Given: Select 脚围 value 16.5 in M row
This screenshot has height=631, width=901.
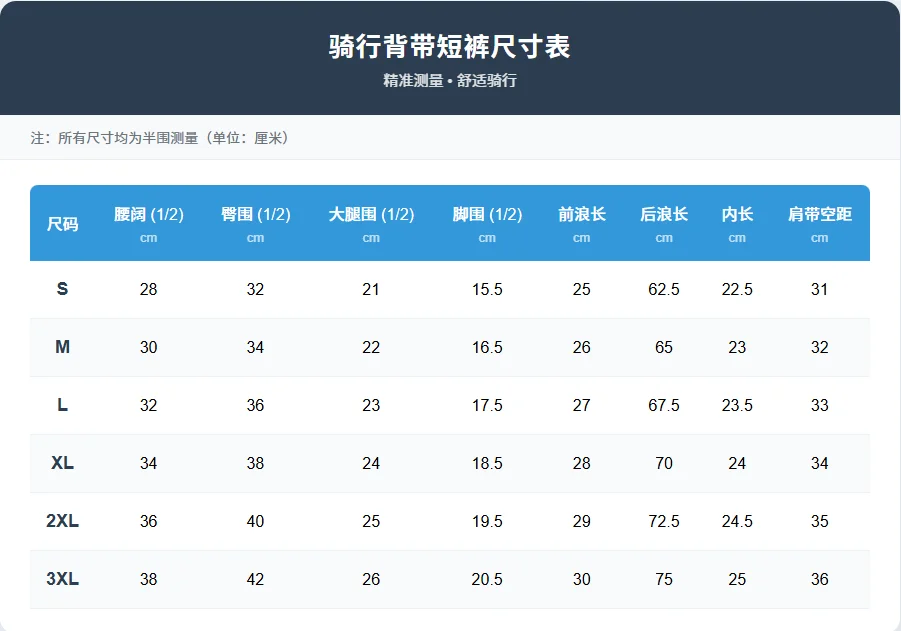Looking at the screenshot, I should pyautogui.click(x=487, y=347).
